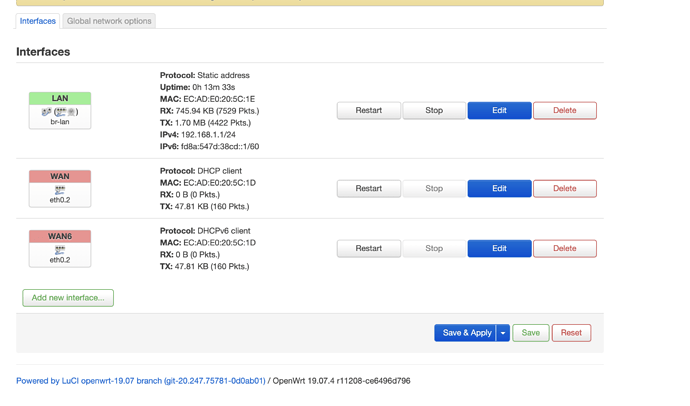Edit the LAN interface
This screenshot has width=690, height=406.
[x=499, y=110]
